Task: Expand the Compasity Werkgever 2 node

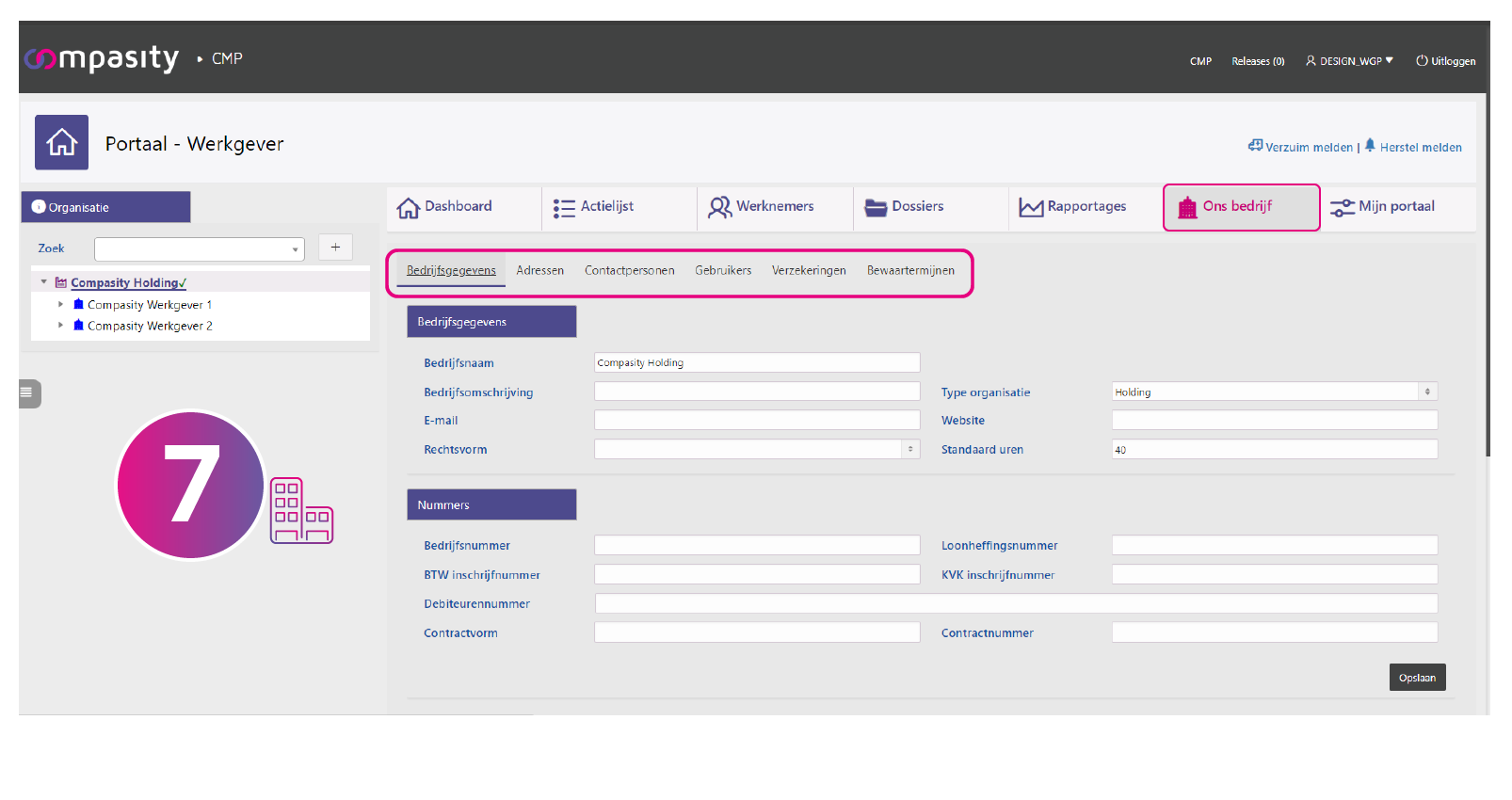Action: 60,325
